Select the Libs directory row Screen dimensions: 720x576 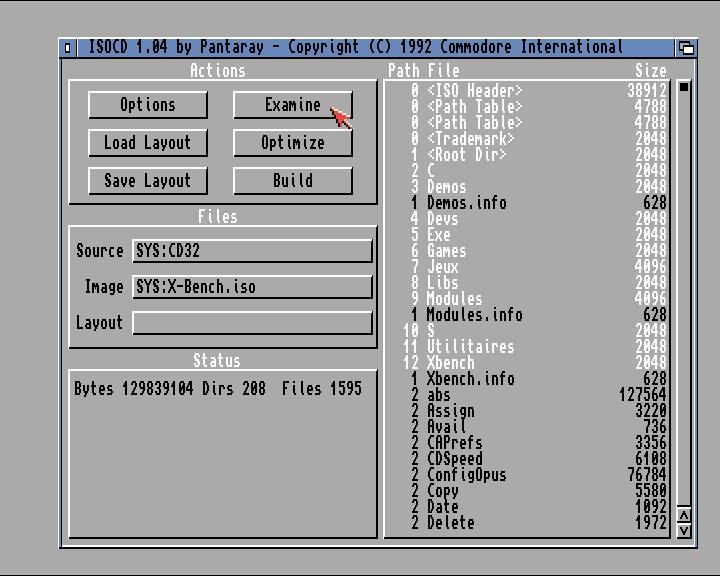point(527,282)
